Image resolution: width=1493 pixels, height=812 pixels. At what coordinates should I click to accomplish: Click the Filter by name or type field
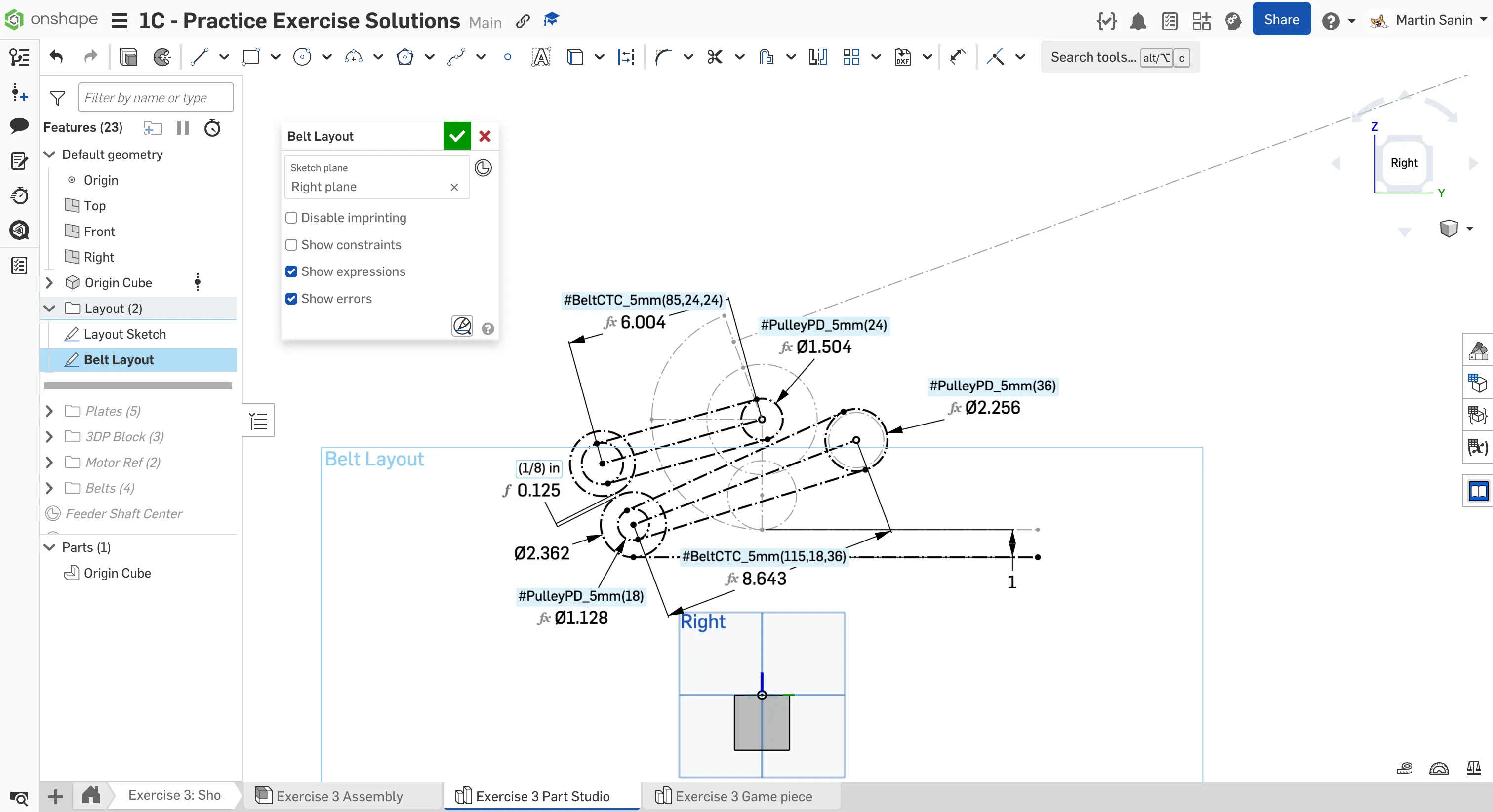click(156, 97)
